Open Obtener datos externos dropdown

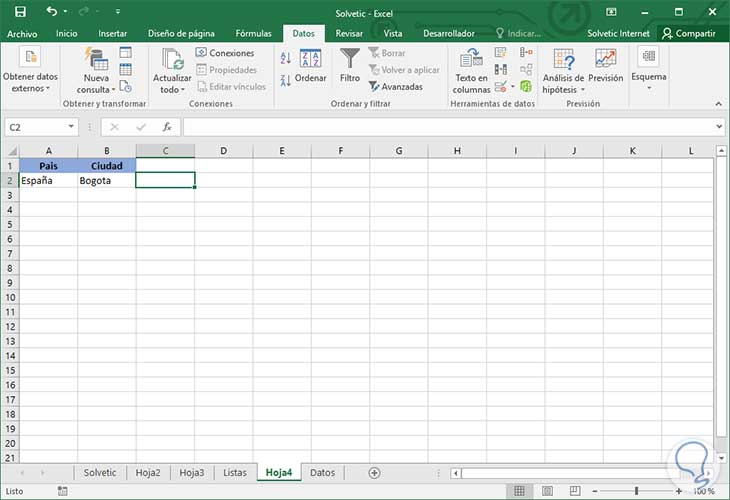[30, 70]
